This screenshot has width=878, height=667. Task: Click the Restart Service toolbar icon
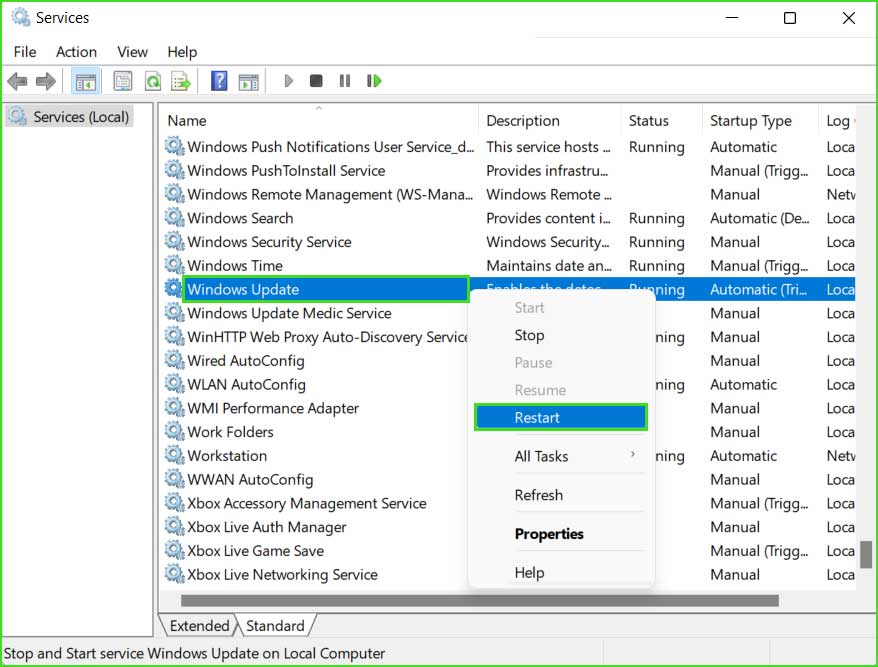(374, 81)
